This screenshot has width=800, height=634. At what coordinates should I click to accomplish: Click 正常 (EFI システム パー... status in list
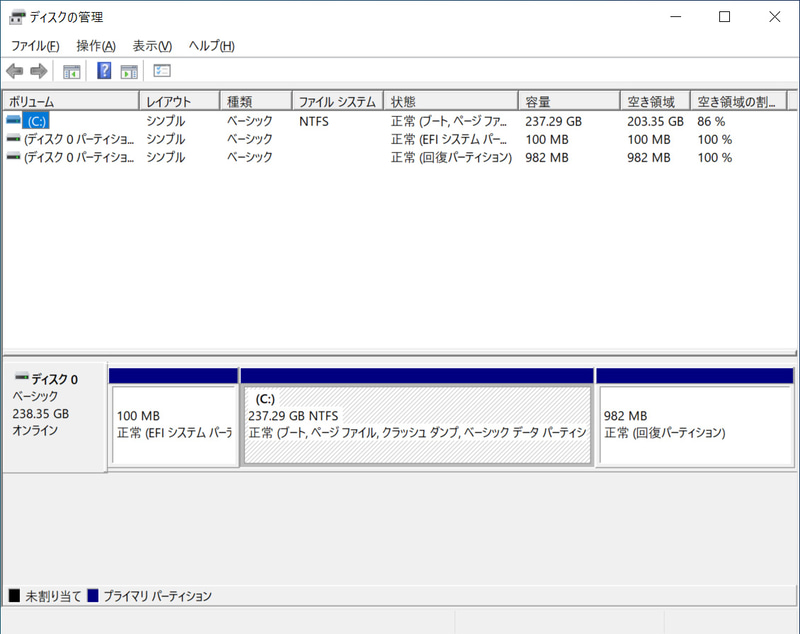(x=448, y=139)
